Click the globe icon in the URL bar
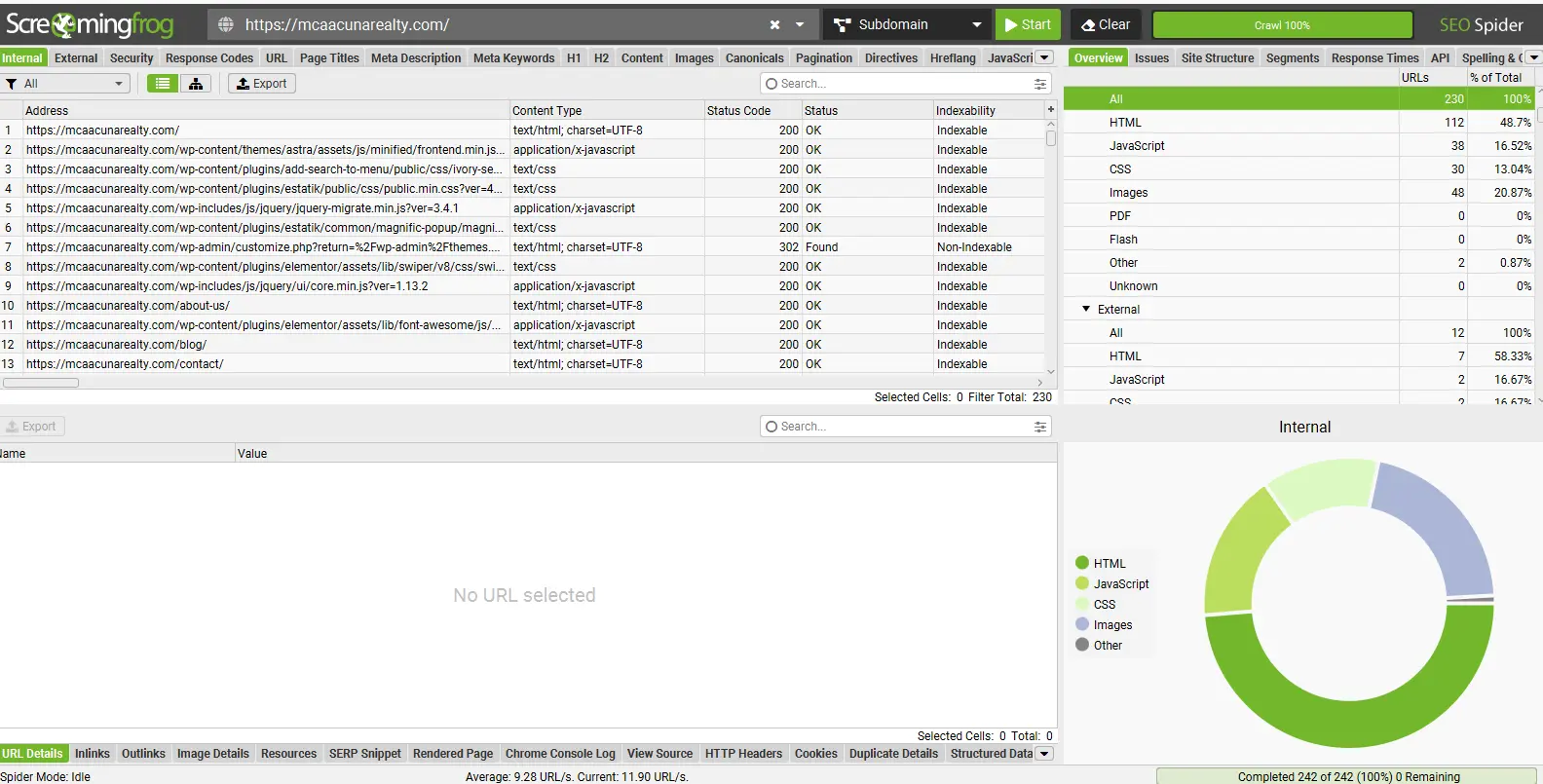Screen dimensions: 1543x784 pos(226,24)
